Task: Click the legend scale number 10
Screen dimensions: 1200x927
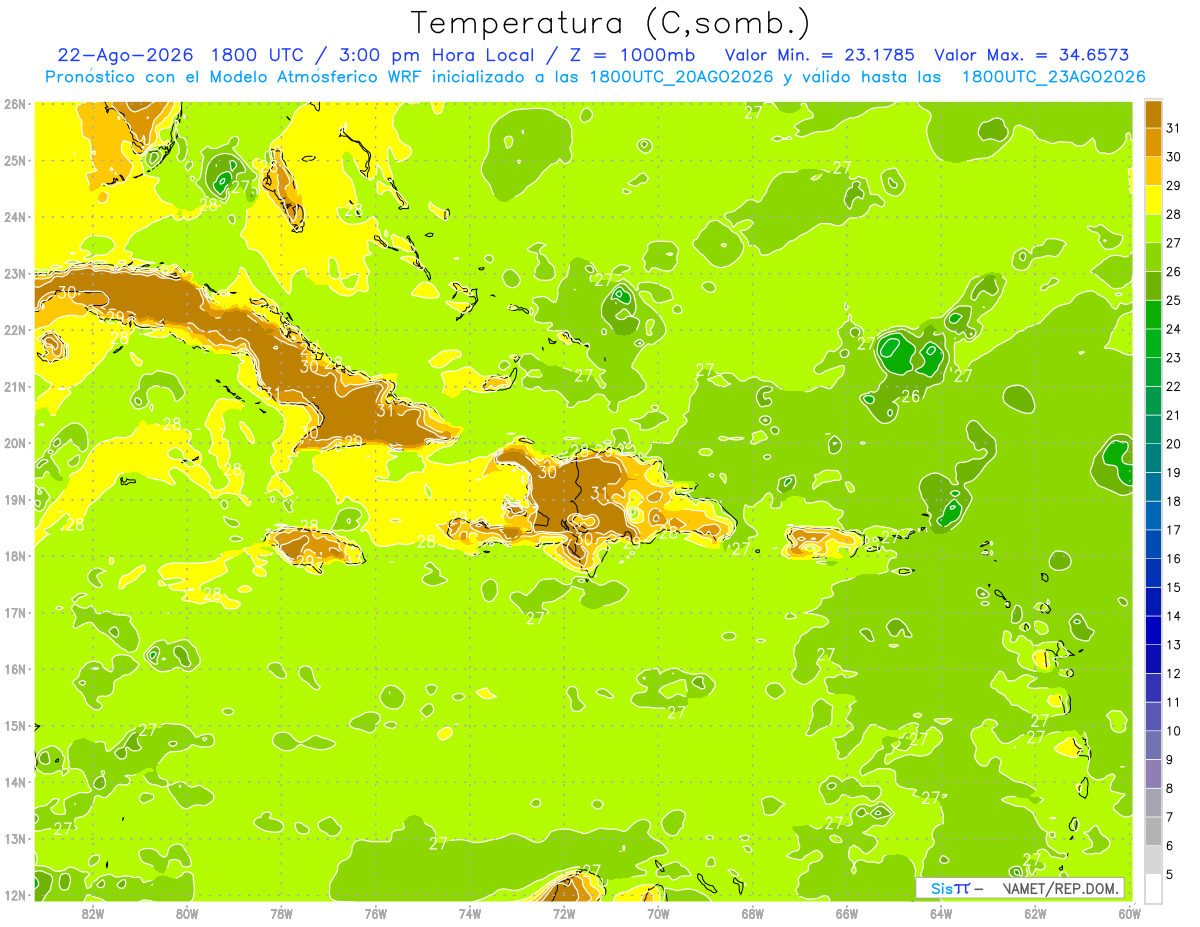Action: click(1174, 731)
